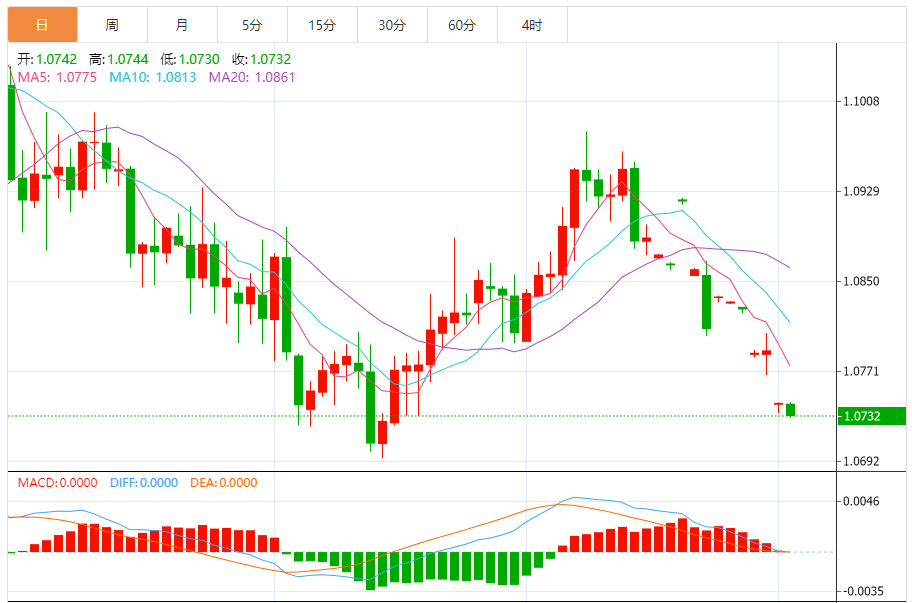Viewport: 912px width, 603px height.
Task: Select the 30分 timeframe tab
Action: tap(392, 25)
